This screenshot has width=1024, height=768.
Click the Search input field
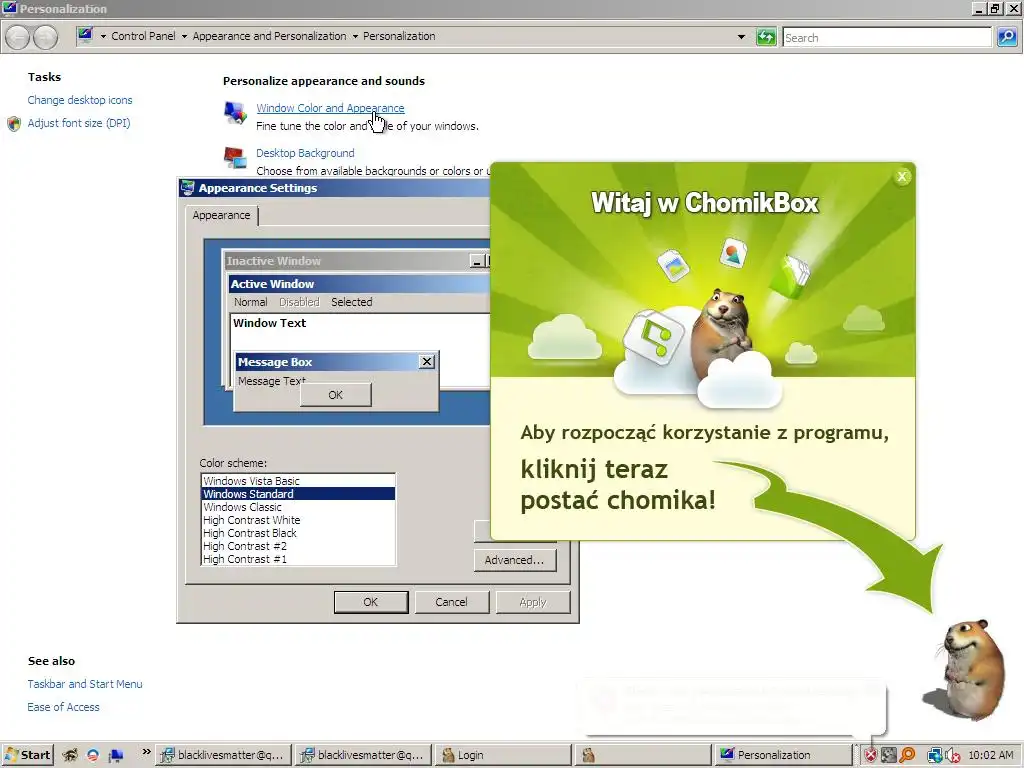click(x=887, y=37)
